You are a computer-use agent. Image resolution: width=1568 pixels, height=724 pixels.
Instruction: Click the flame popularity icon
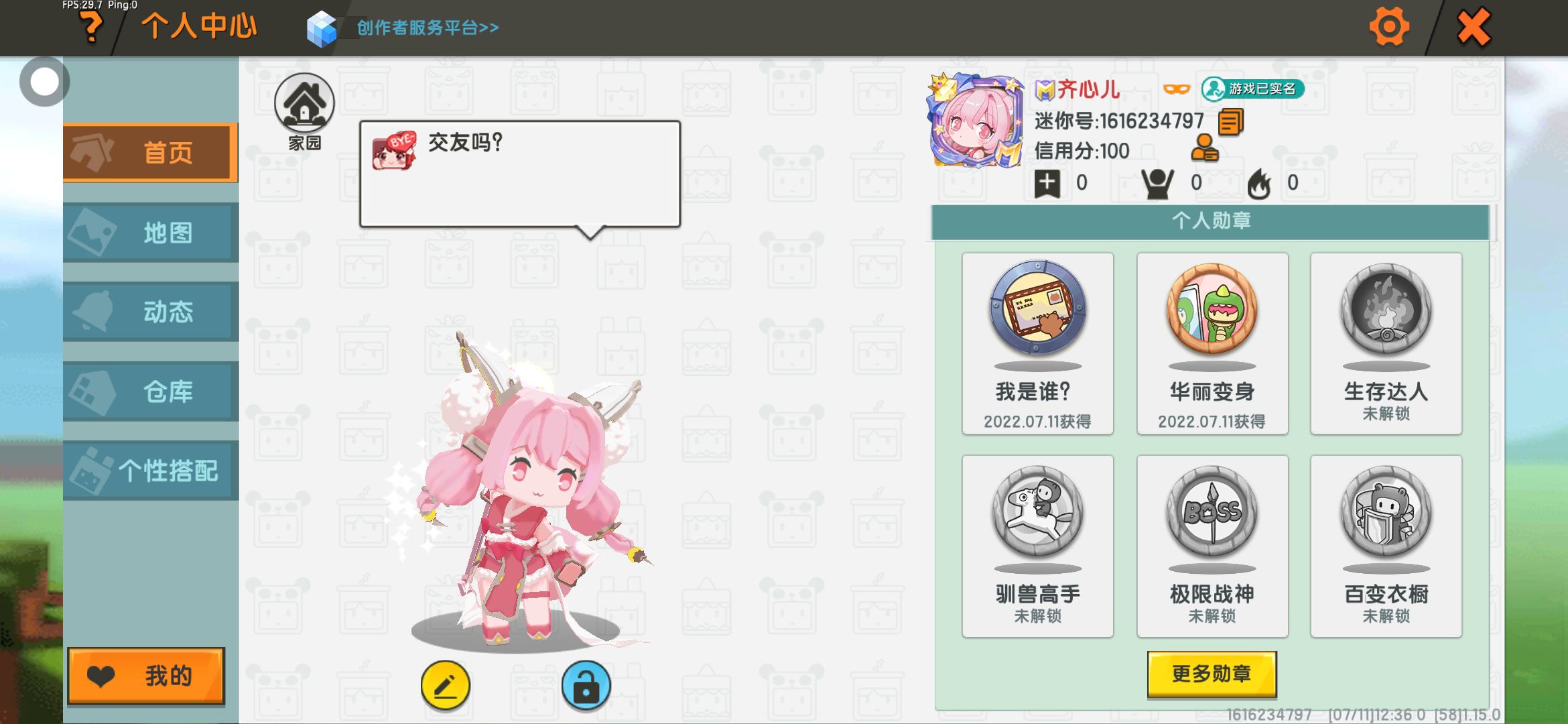click(1259, 183)
